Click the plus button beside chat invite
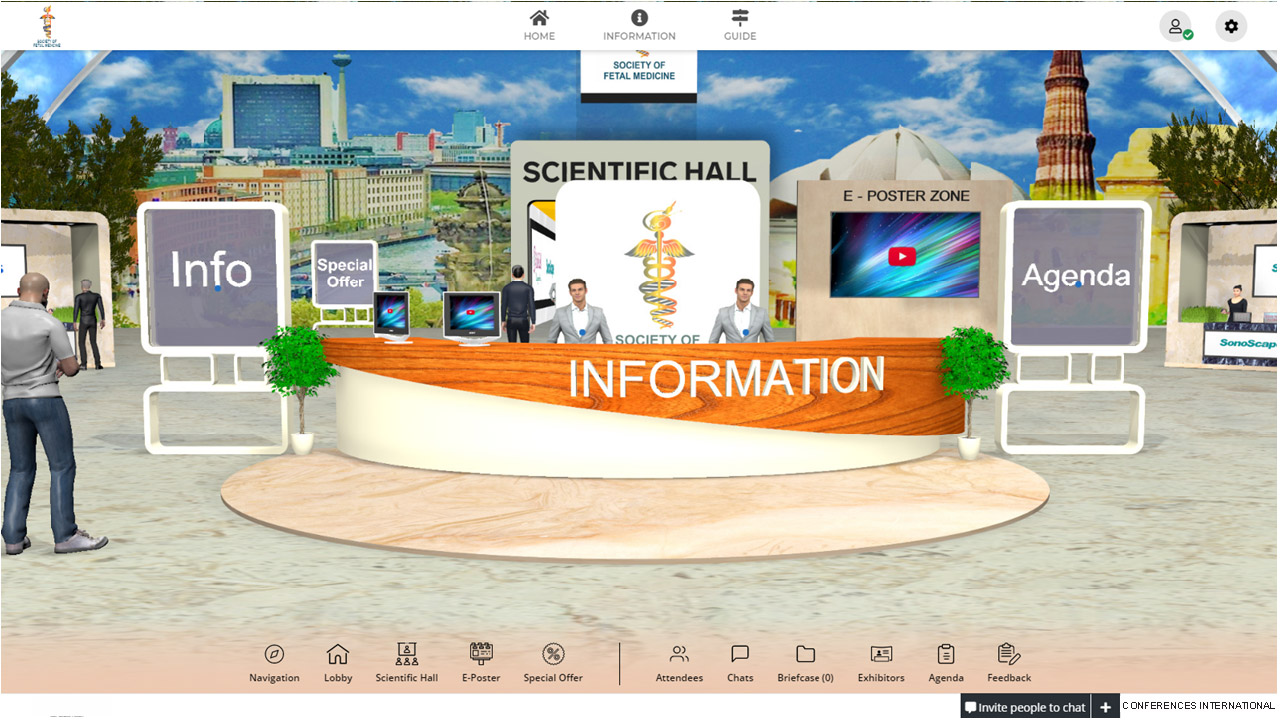Image resolution: width=1280 pixels, height=720 pixels. (1105, 707)
